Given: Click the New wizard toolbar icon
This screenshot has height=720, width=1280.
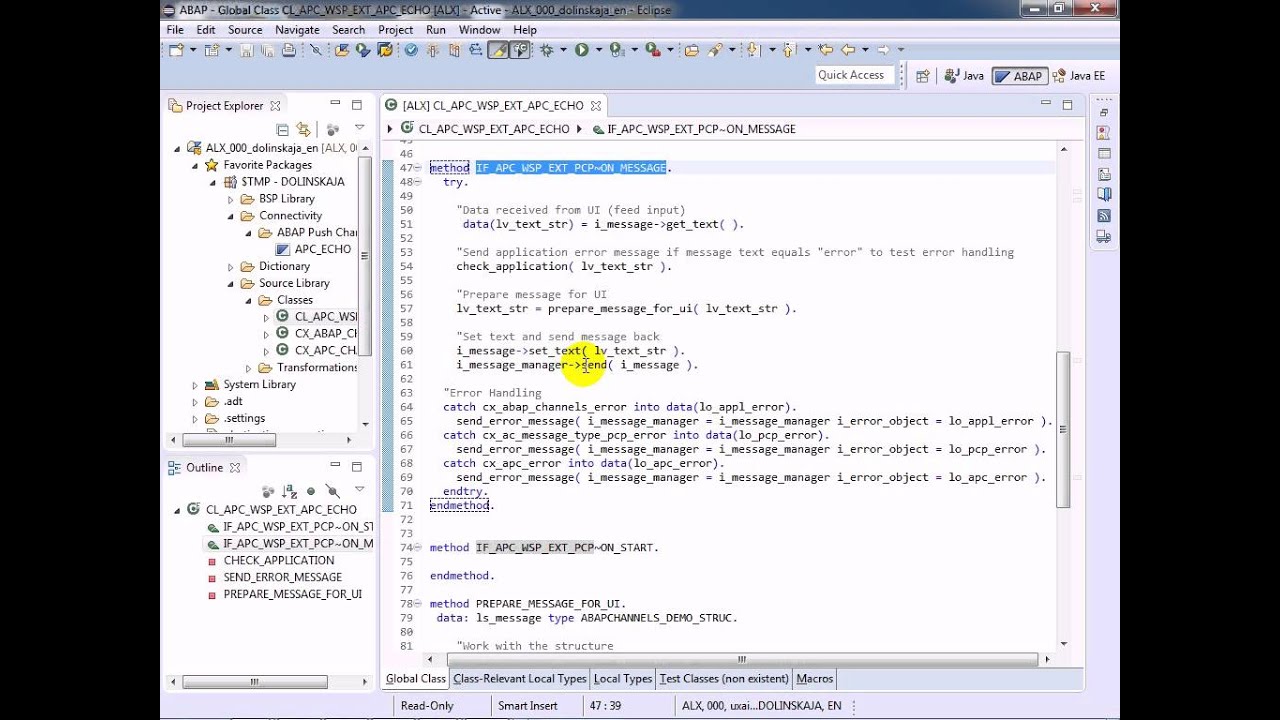Looking at the screenshot, I should point(175,50).
